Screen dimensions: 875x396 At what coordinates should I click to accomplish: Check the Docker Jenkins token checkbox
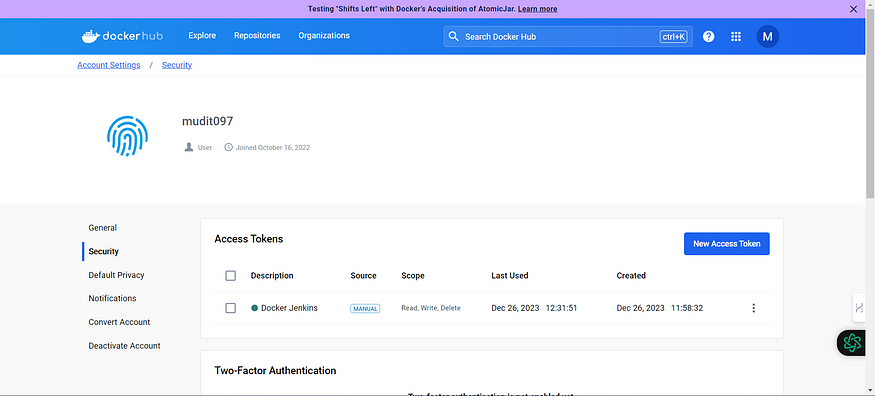click(230, 308)
